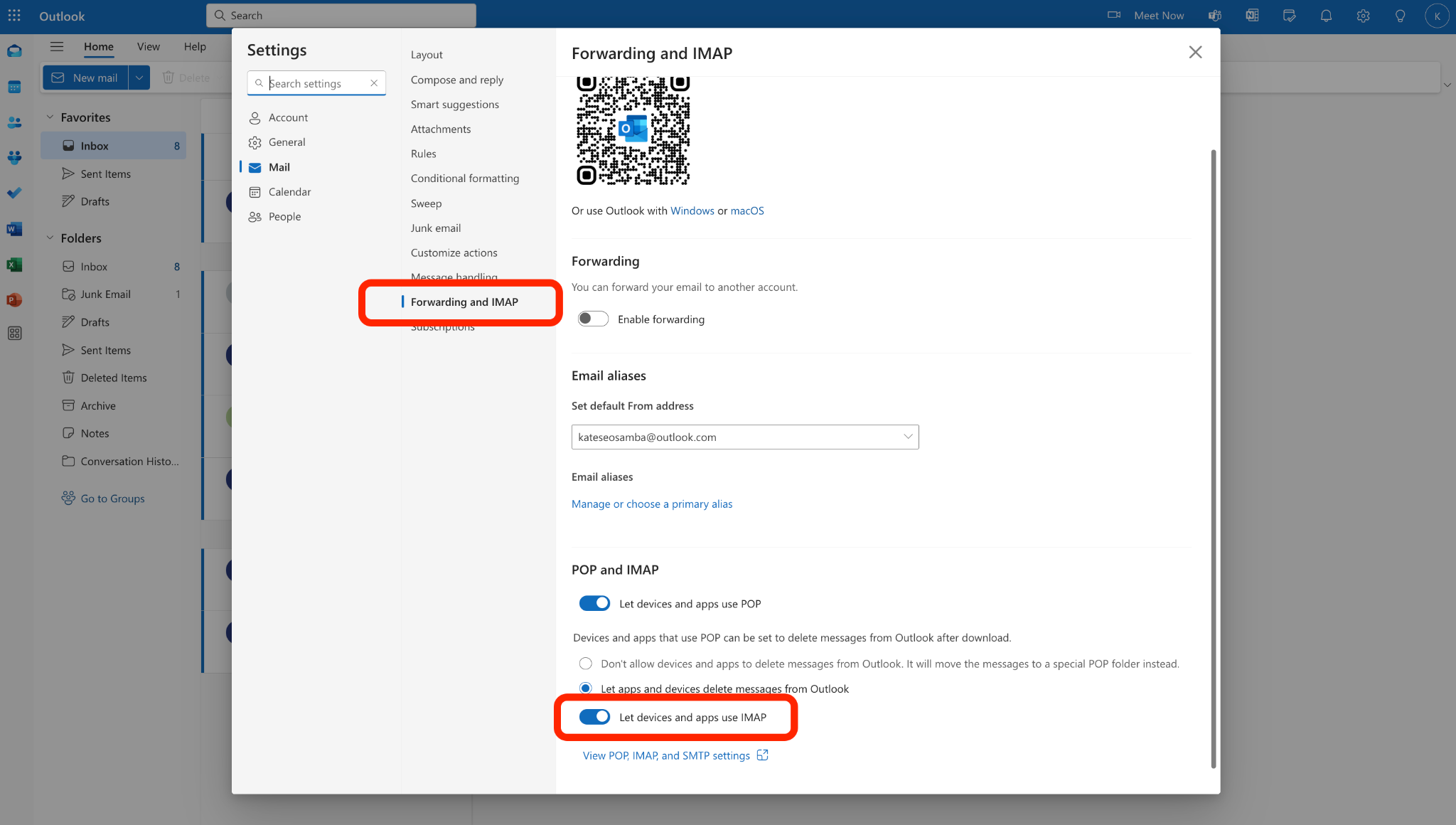The width and height of the screenshot is (1456, 825).
Task: Click the Outlook QR code image
Action: (633, 131)
